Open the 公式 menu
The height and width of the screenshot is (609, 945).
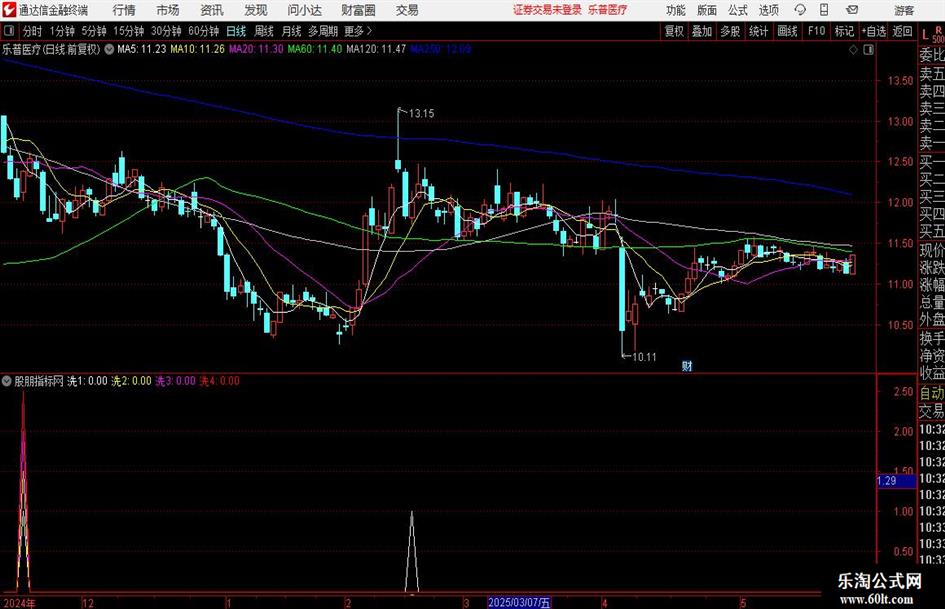coord(737,10)
